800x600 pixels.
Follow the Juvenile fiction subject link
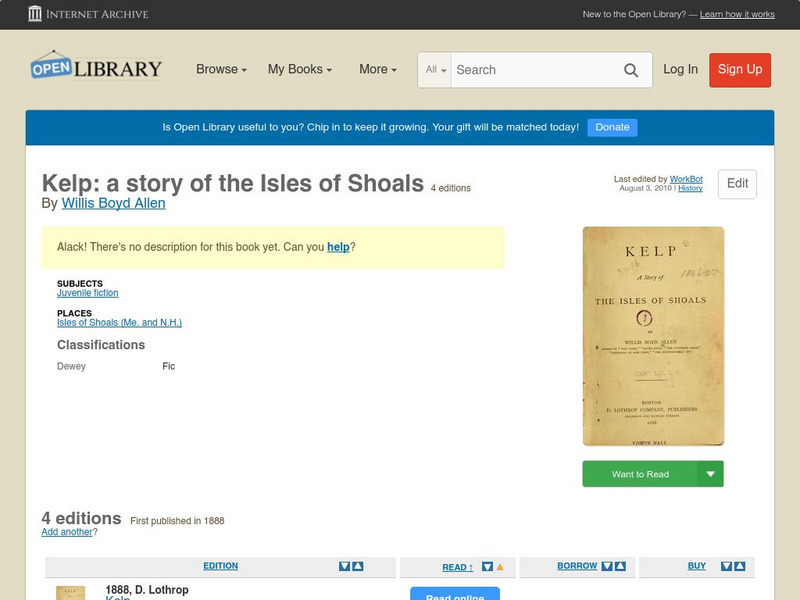[x=89, y=292]
